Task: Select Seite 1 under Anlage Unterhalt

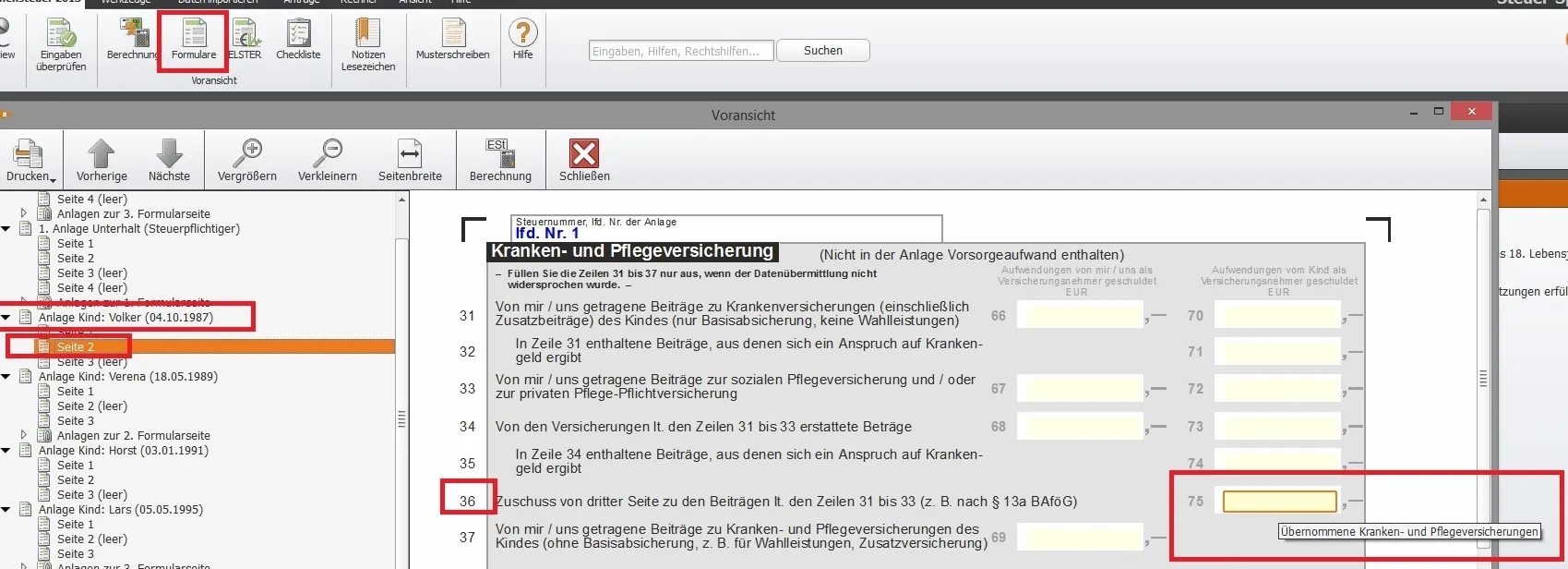Action: click(x=75, y=244)
